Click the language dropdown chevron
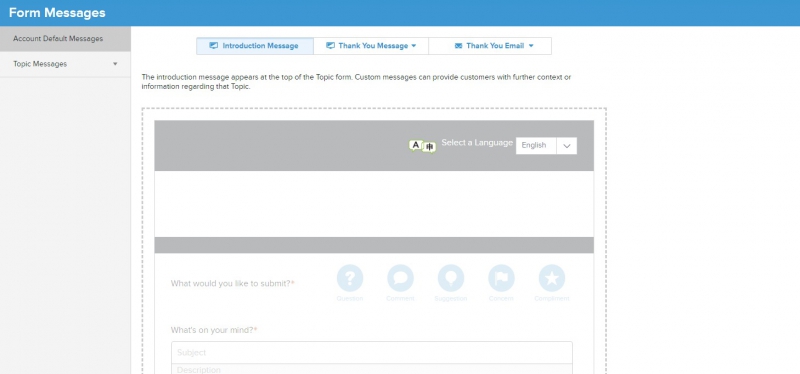The height and width of the screenshot is (374, 800). point(567,145)
